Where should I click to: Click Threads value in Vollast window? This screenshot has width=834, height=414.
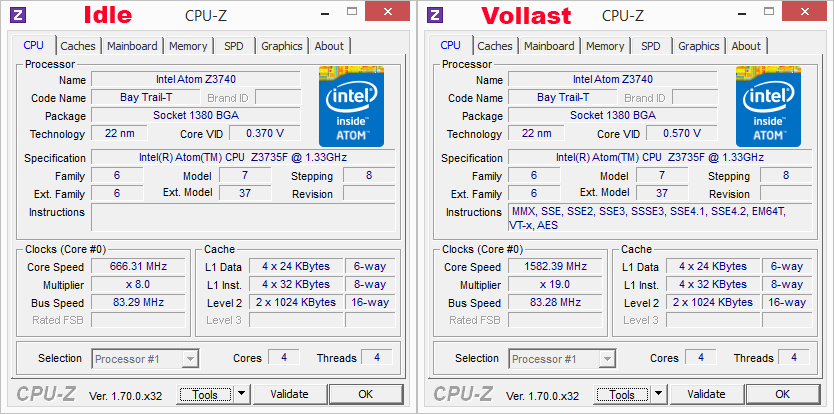[794, 358]
